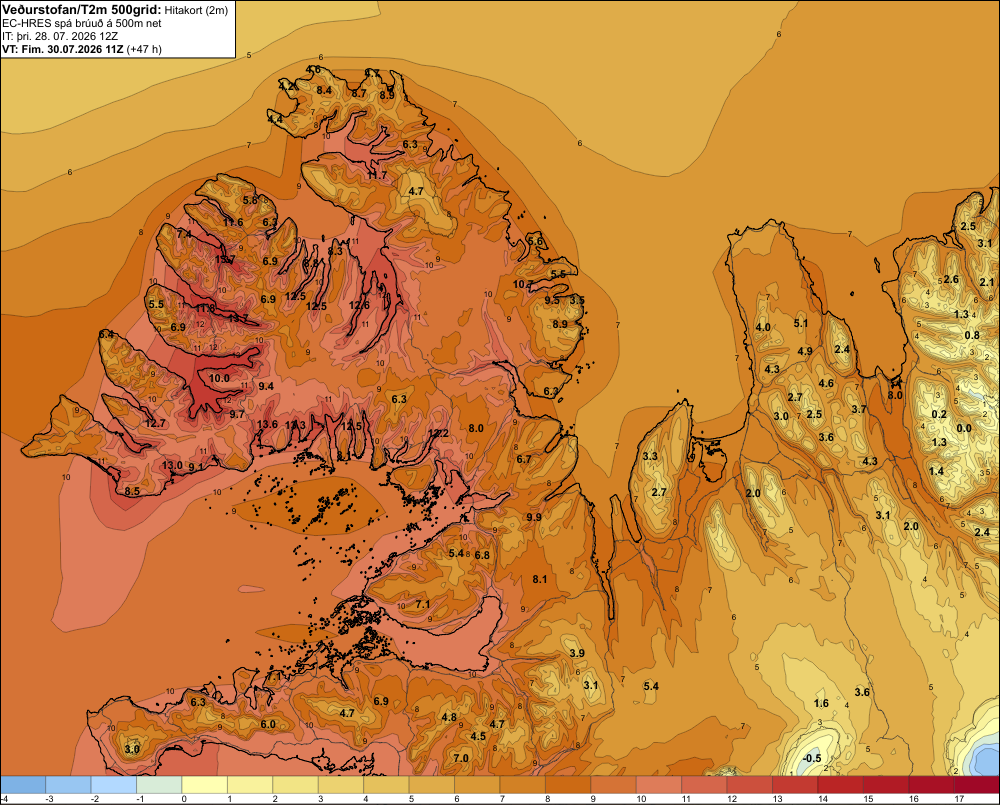
Task: Click the temperature value 0.8
Action: click(x=971, y=335)
